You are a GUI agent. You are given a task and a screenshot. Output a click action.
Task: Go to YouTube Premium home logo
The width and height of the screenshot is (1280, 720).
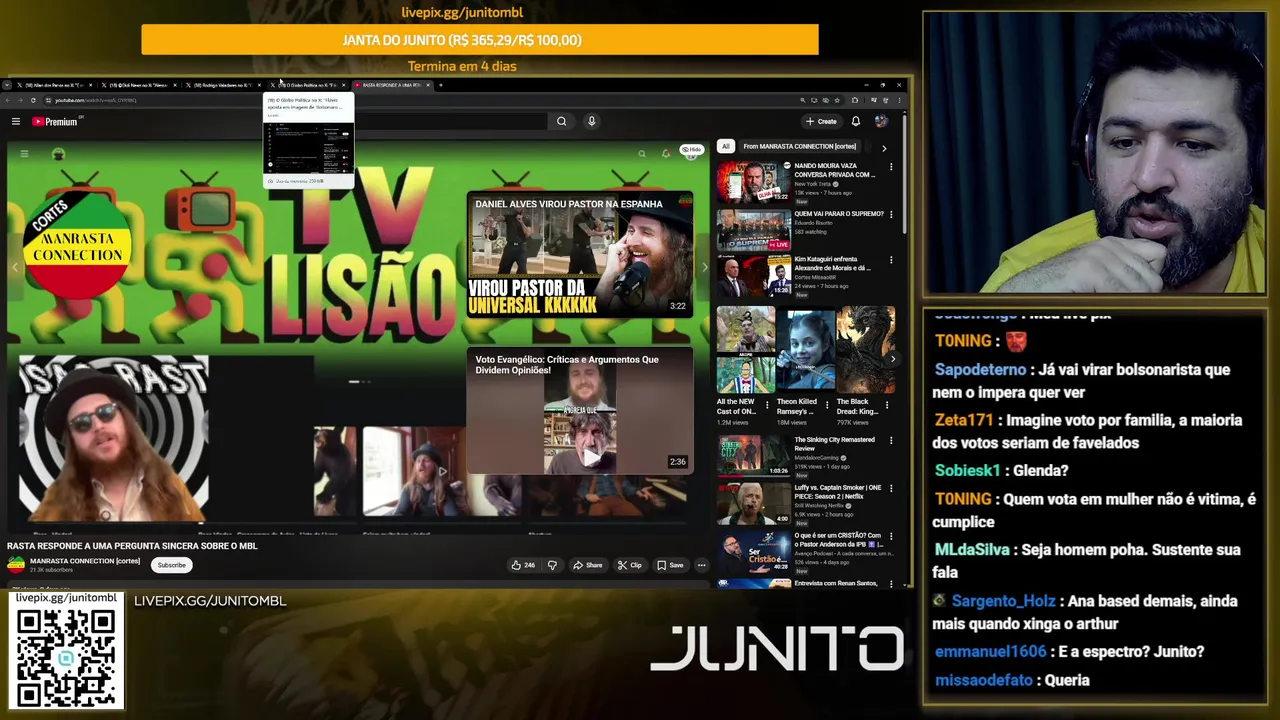pyautogui.click(x=55, y=121)
